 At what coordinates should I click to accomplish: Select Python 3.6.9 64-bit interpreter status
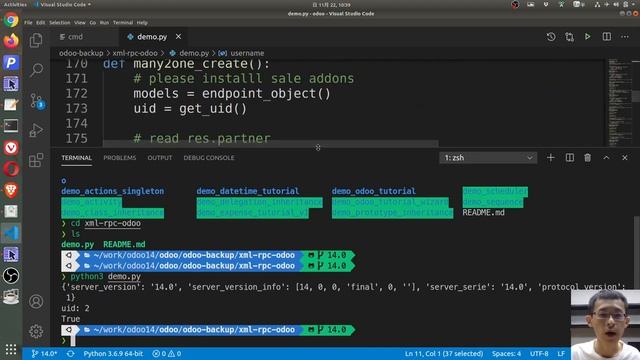(x=113, y=353)
